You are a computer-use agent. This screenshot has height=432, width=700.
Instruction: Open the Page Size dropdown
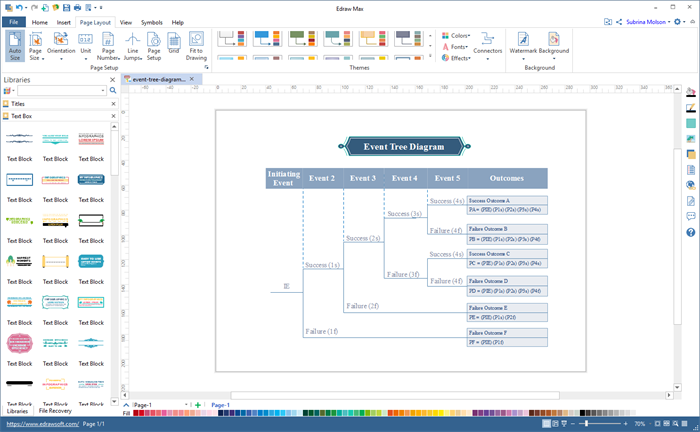coord(35,46)
